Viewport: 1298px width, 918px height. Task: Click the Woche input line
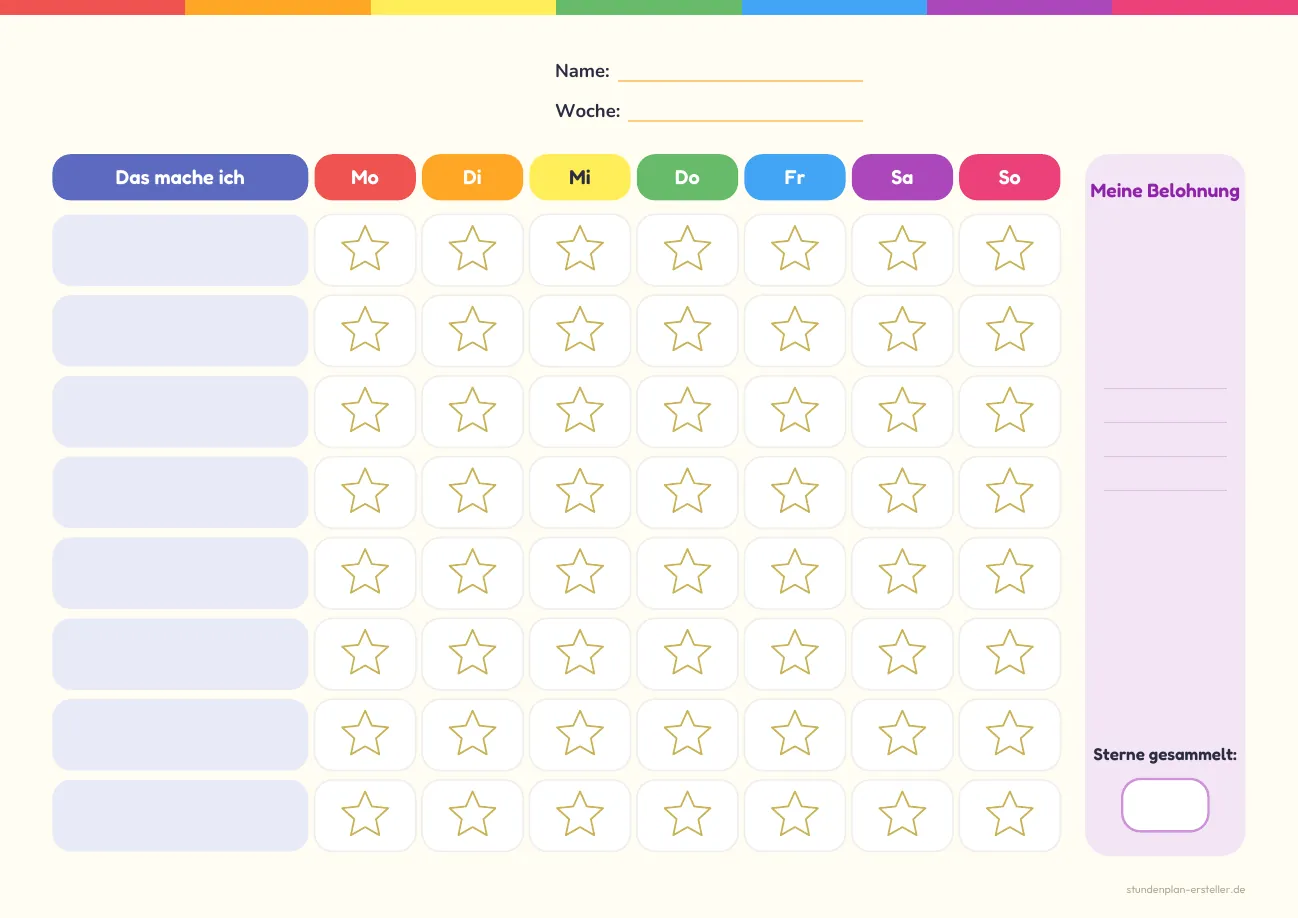[x=745, y=112]
